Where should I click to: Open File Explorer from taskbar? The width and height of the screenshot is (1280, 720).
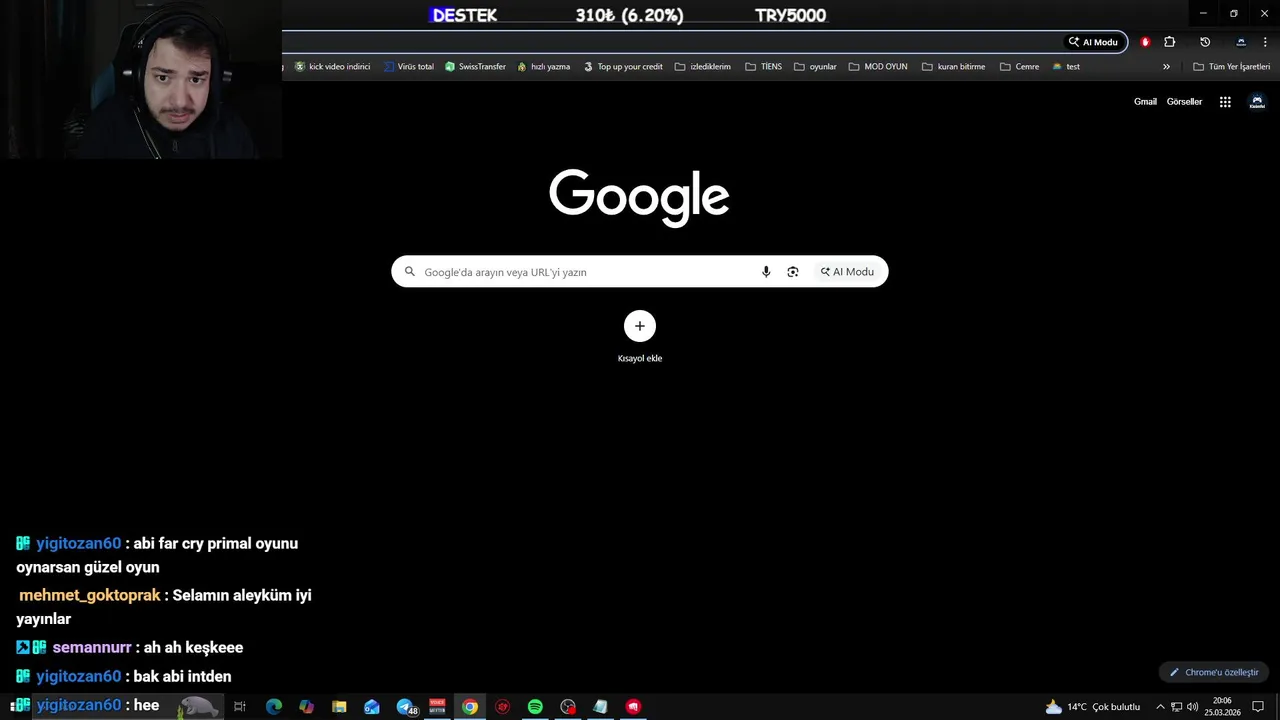[339, 707]
